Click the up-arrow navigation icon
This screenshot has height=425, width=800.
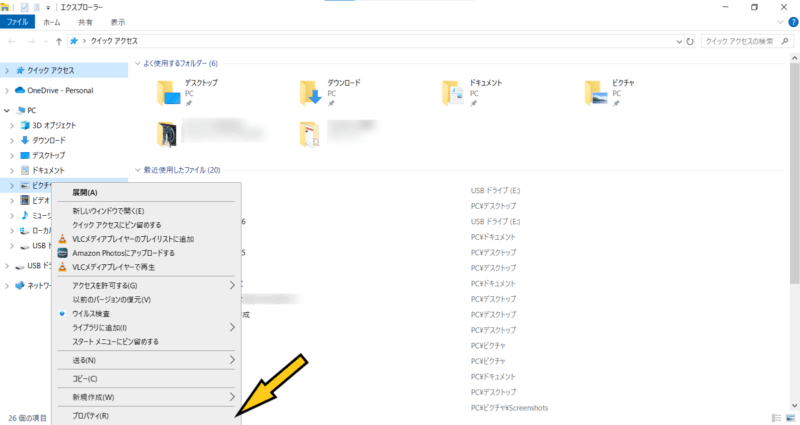(x=57, y=42)
